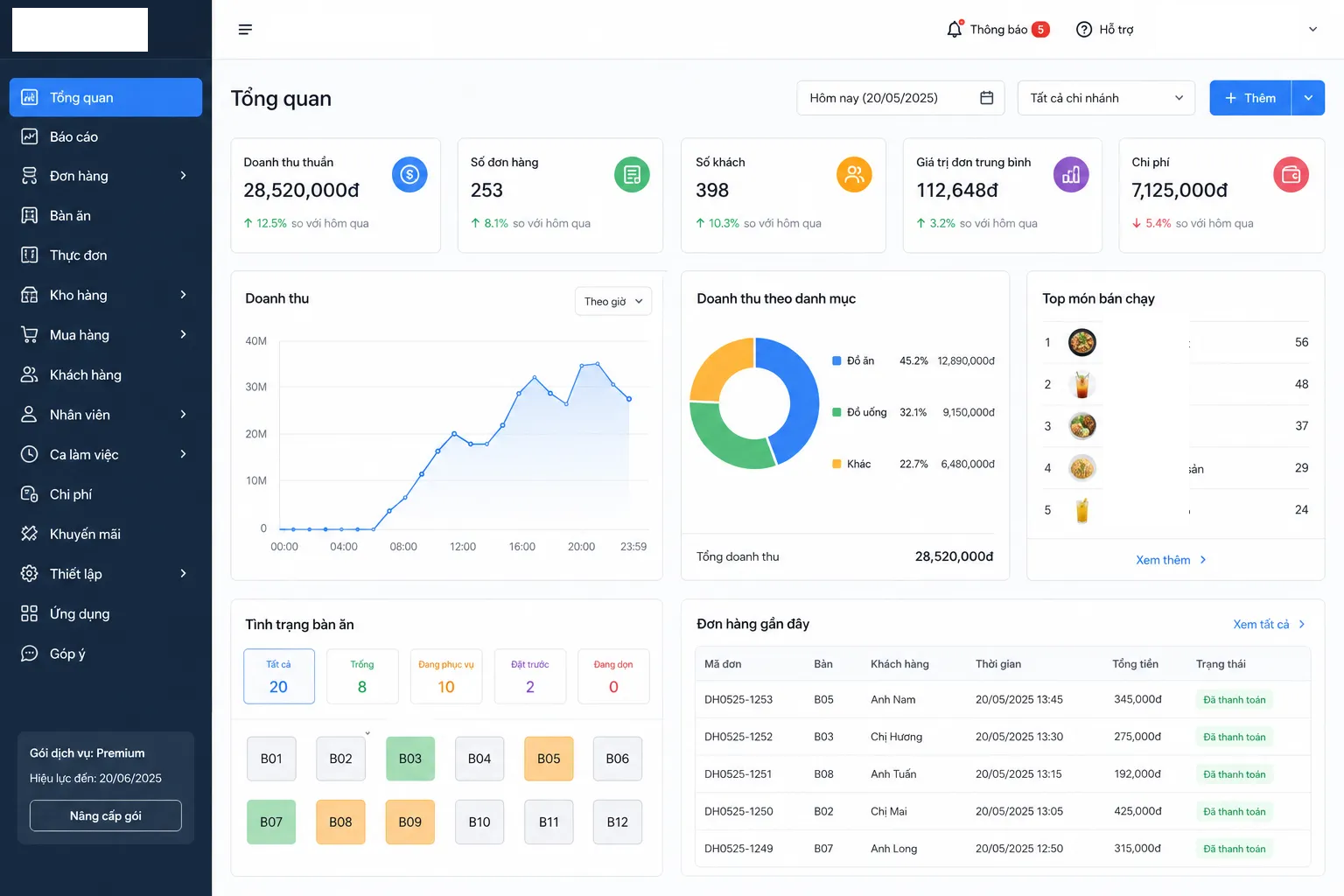Click the Đơn hàng sidebar icon
Viewport: 1344px width, 896px height.
[30, 176]
